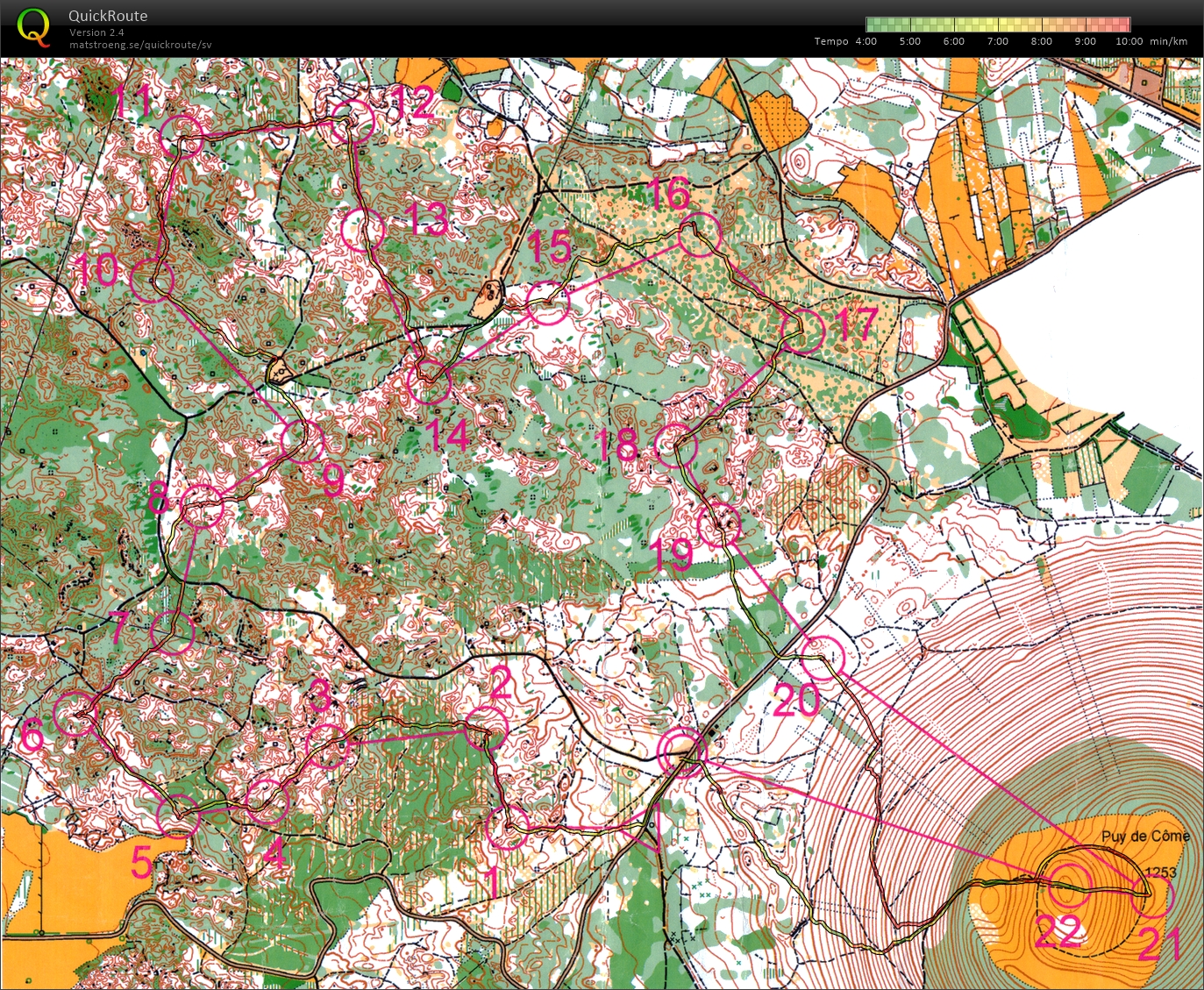The height and width of the screenshot is (990, 1204).
Task: Click the control number 15 label
Action: tap(550, 246)
